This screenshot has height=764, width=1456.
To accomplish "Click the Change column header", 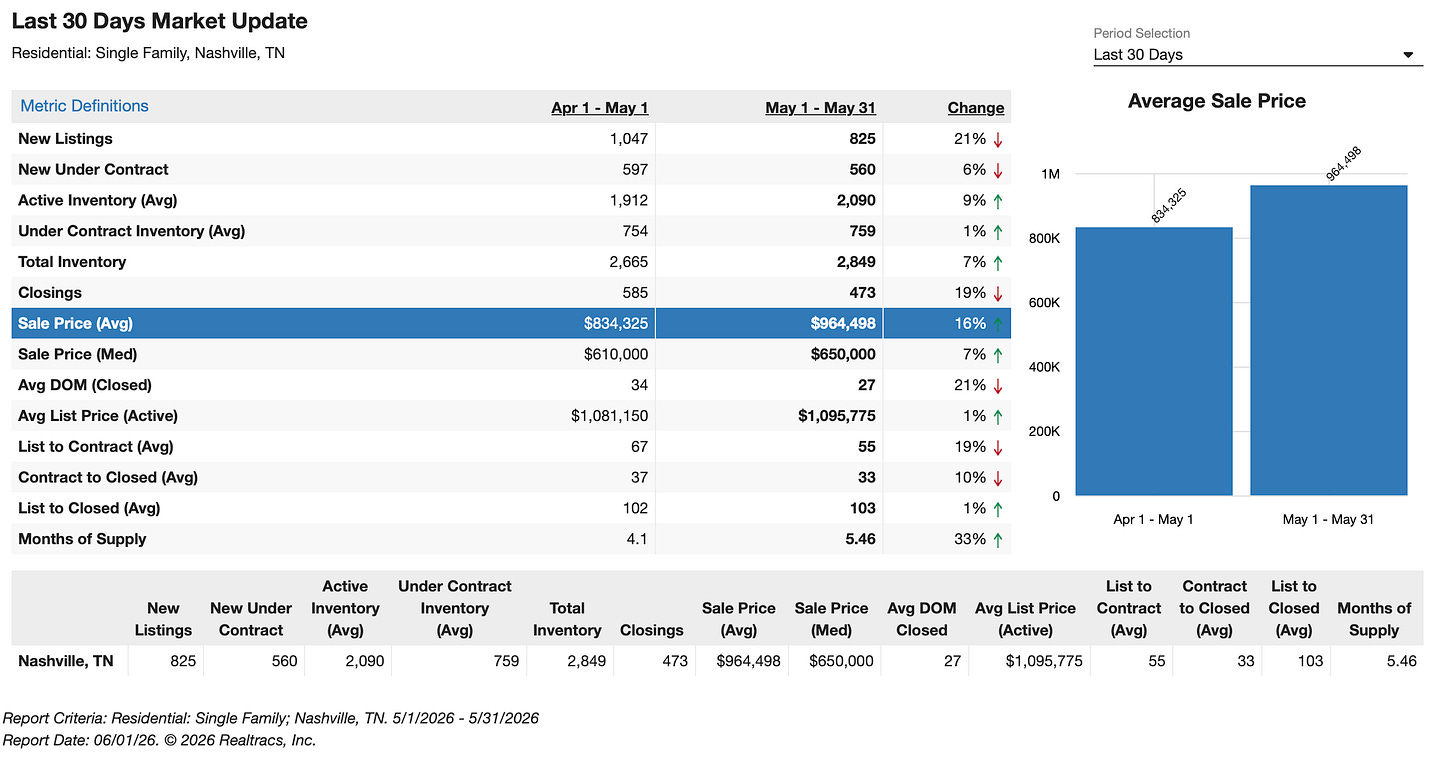I will click(975, 108).
